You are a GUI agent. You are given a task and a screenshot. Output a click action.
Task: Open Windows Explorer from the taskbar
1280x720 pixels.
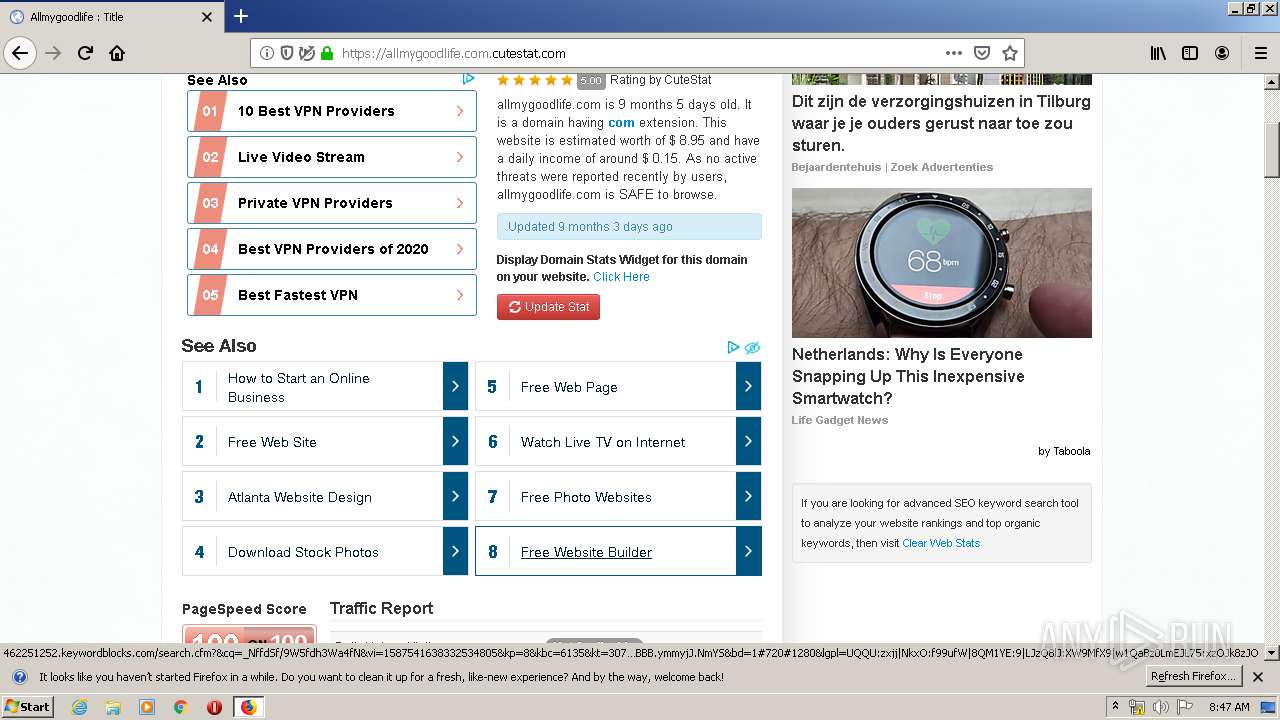point(113,707)
